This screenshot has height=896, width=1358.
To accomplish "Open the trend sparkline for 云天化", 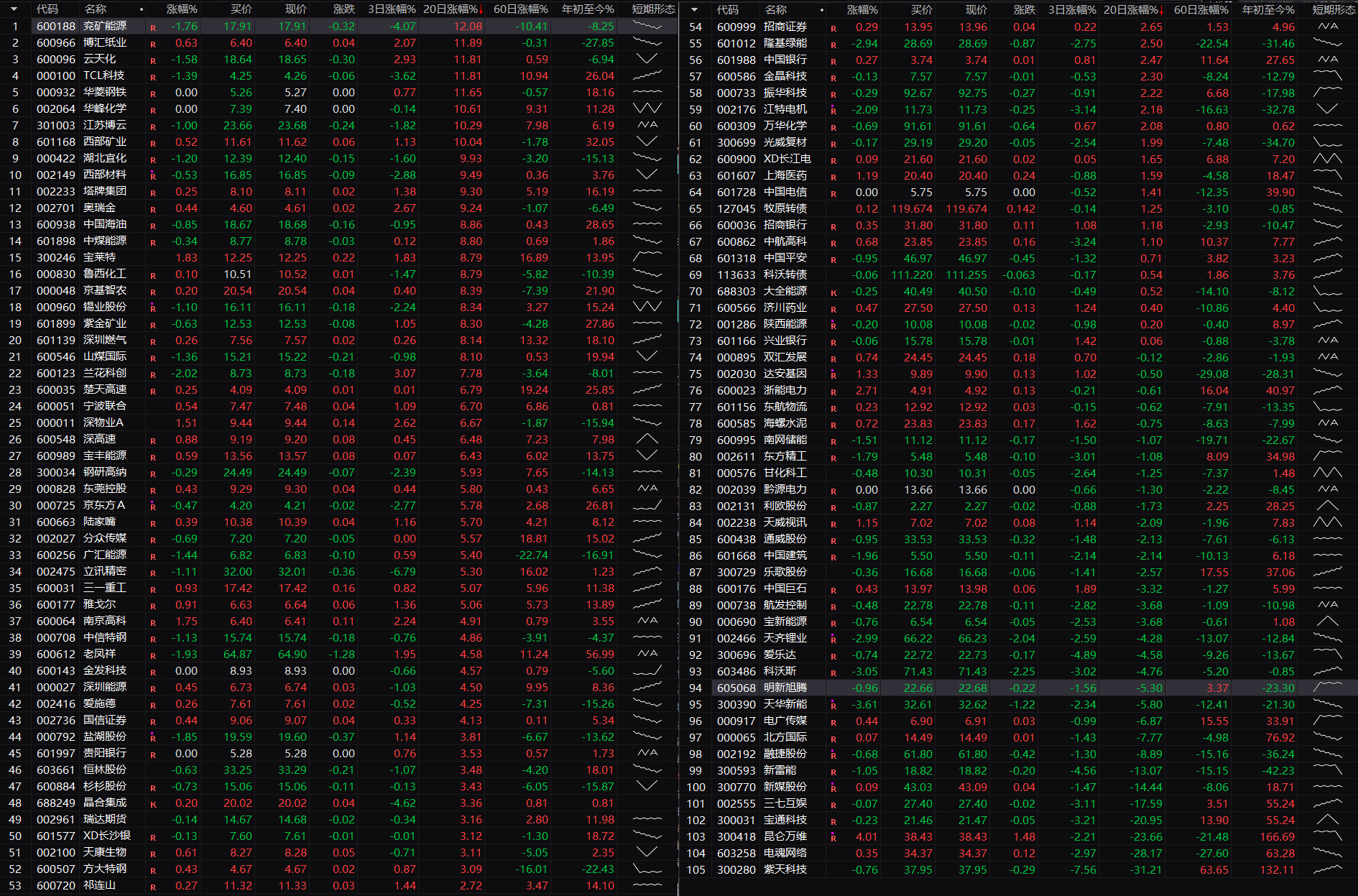I will pyautogui.click(x=647, y=59).
